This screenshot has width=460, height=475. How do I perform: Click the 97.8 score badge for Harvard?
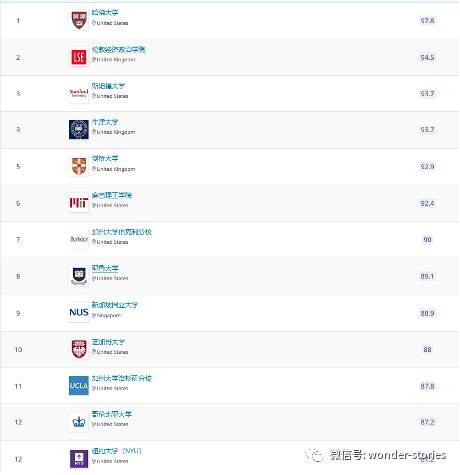427,21
